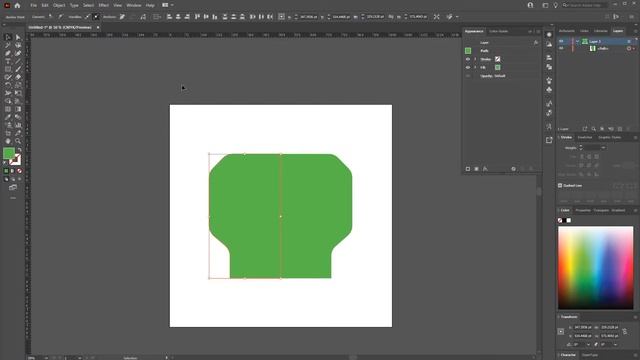Click horizontal align center icon
Viewport: 640px width, 360px height.
178,17
